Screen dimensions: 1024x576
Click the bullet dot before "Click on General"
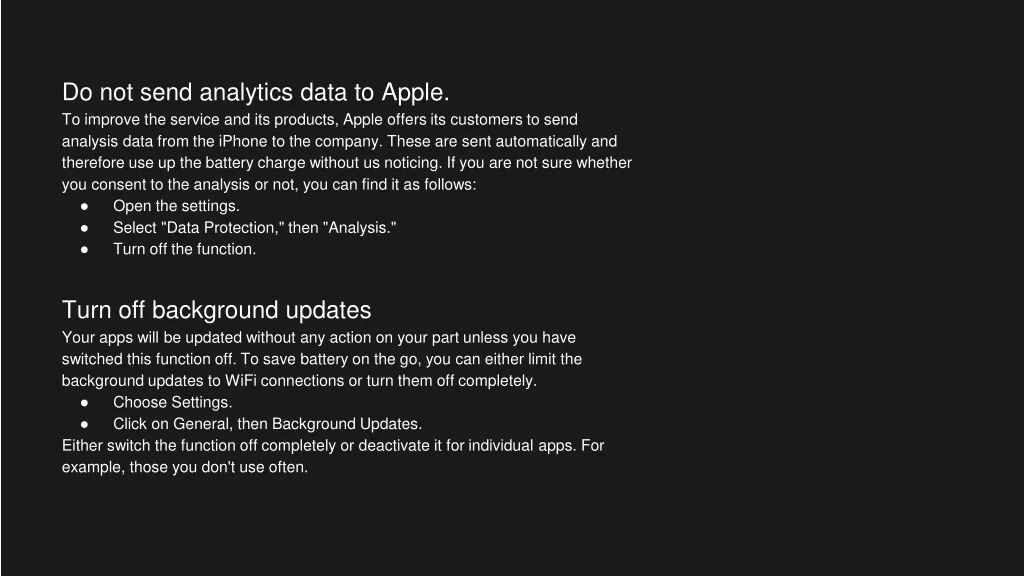tap(86, 424)
